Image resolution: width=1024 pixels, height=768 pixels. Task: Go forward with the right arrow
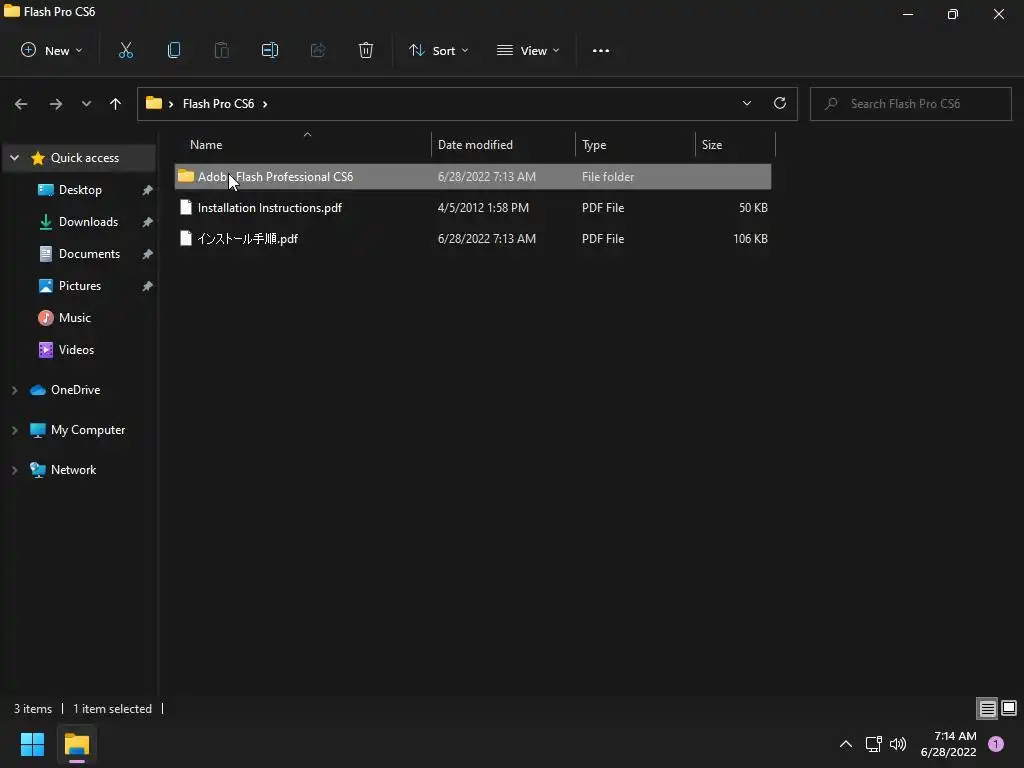(56, 104)
